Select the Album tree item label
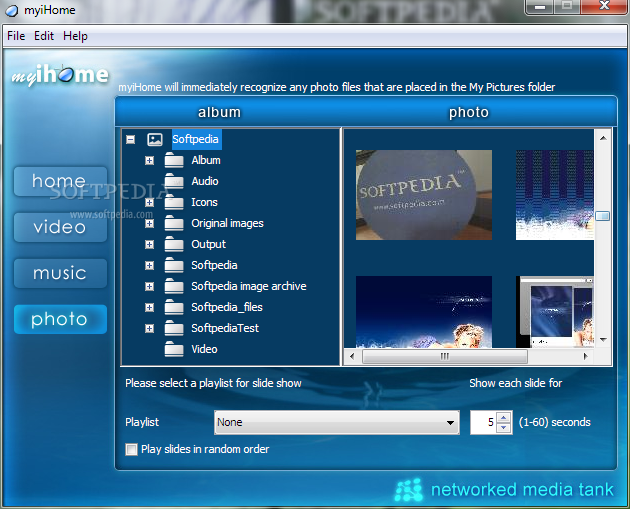The width and height of the screenshot is (630, 509). pos(206,160)
